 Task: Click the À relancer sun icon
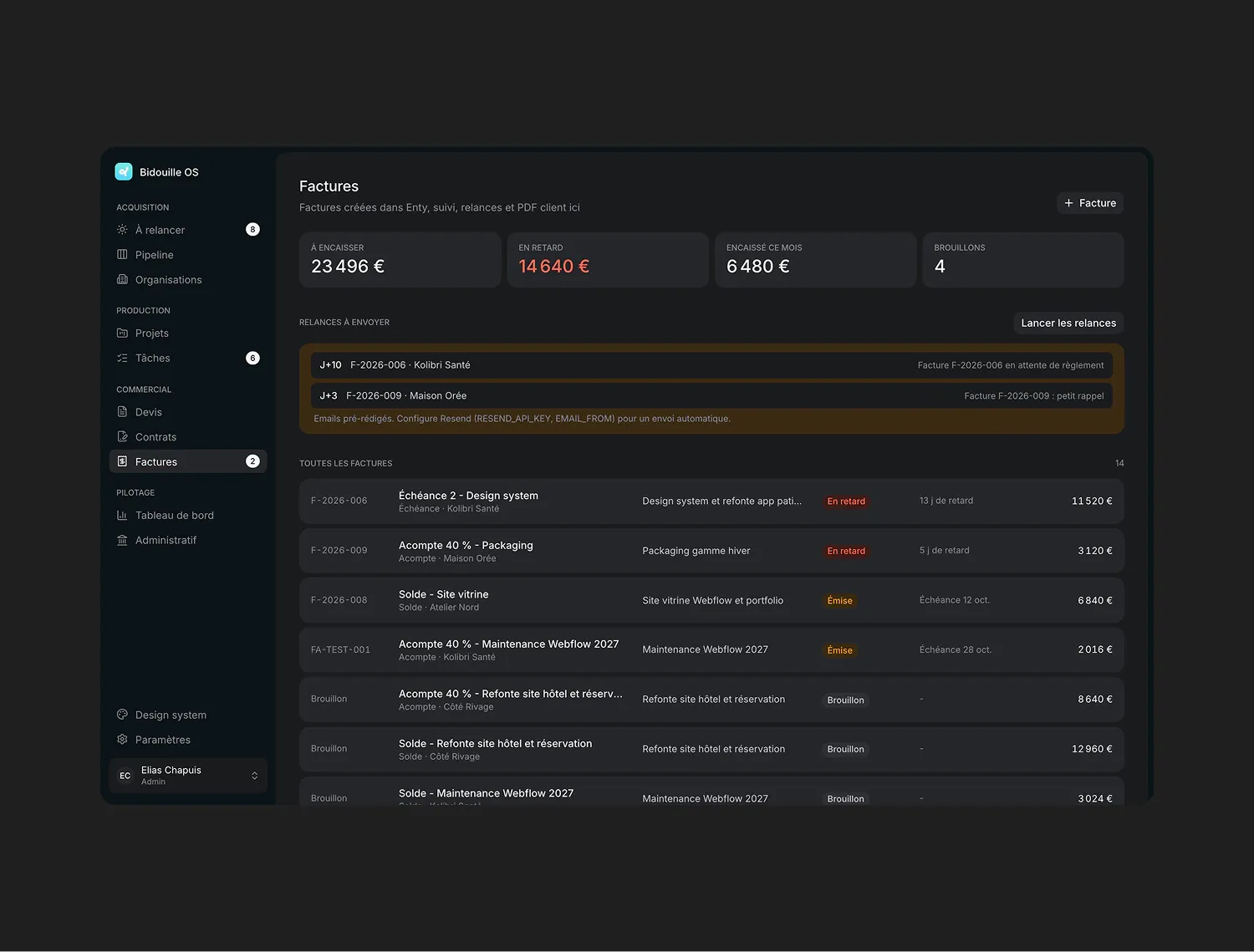click(x=122, y=229)
